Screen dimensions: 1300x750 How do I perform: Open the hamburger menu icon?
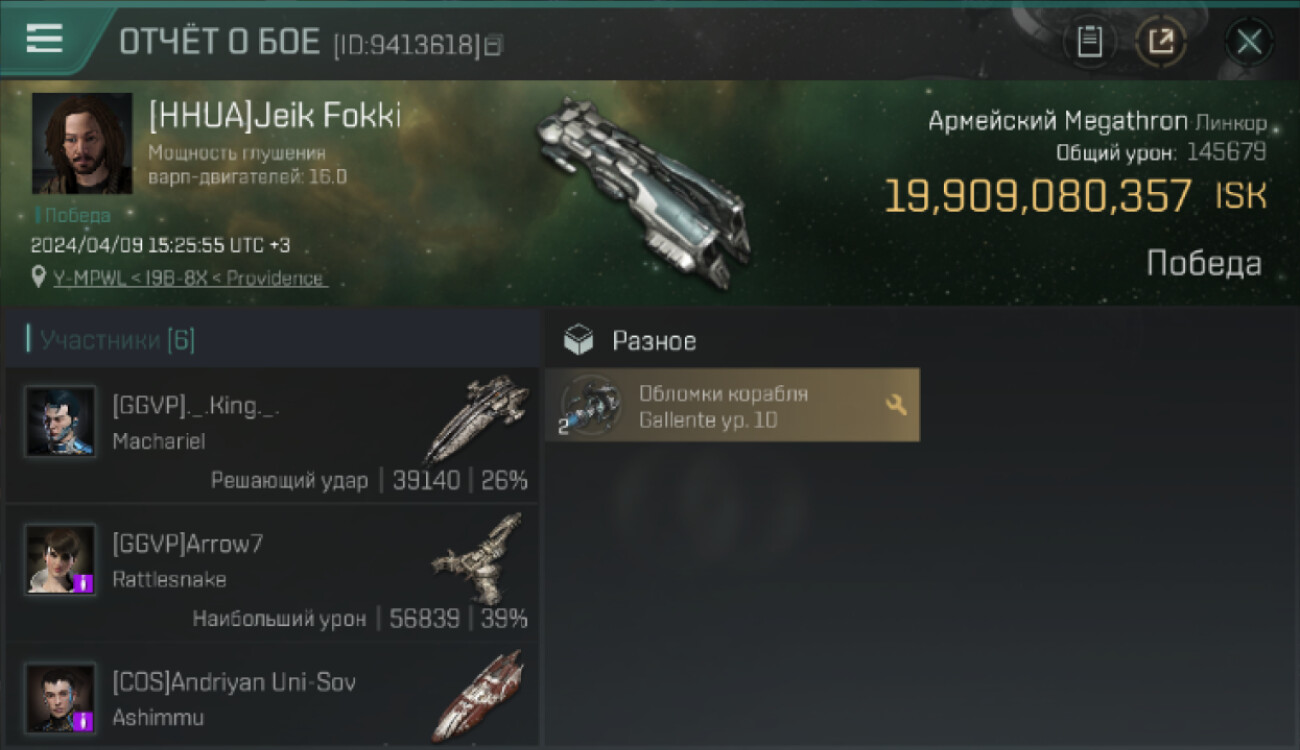coord(44,38)
